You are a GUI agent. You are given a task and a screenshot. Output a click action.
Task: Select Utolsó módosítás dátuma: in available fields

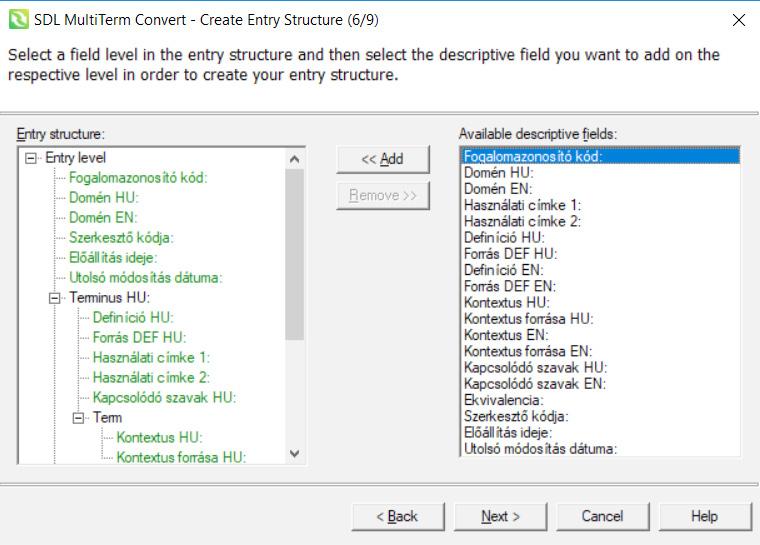click(x=600, y=449)
